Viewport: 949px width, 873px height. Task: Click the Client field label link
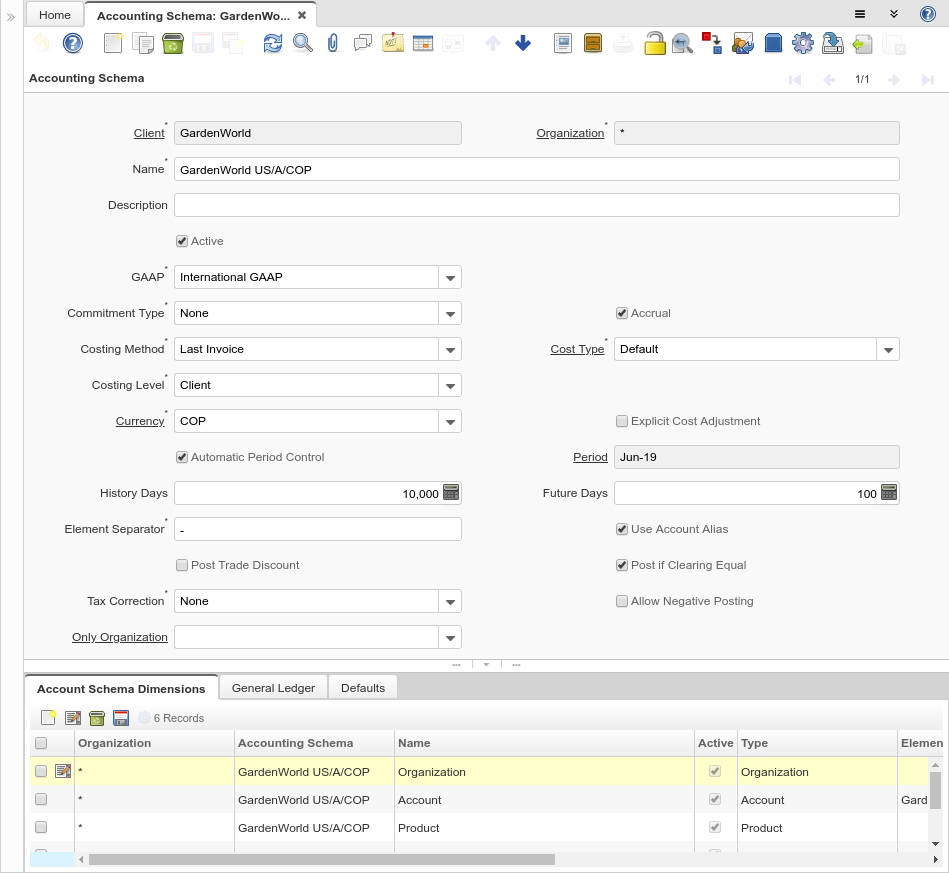(x=149, y=133)
